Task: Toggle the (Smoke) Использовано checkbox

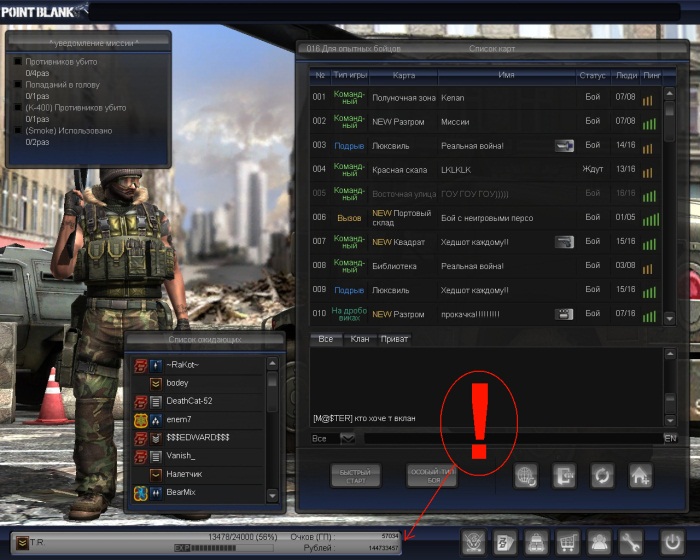Action: (x=18, y=130)
